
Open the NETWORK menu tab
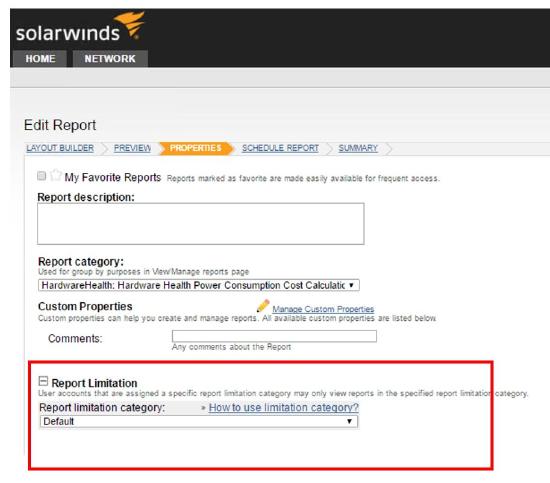[x=110, y=59]
